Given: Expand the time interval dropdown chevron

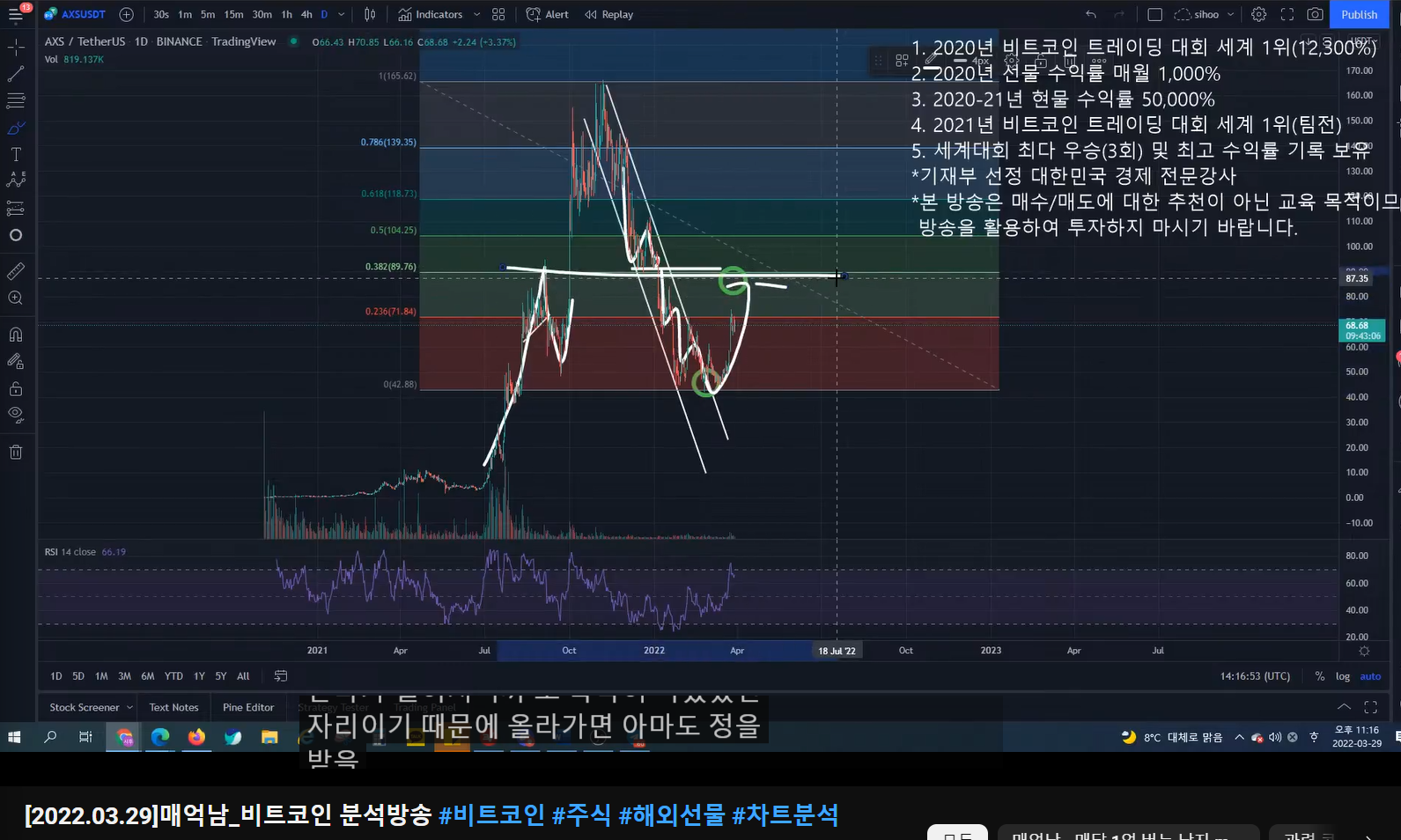Looking at the screenshot, I should click(342, 14).
